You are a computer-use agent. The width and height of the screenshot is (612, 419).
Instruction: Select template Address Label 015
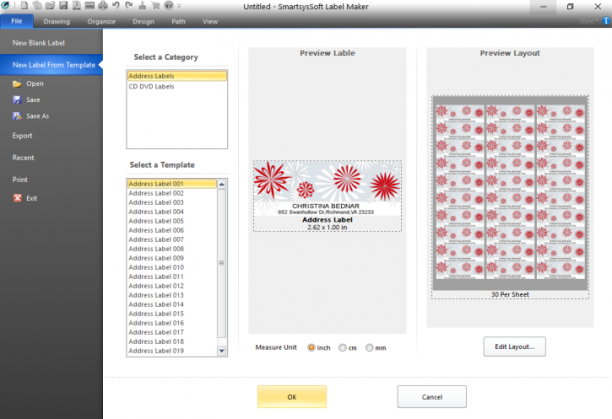point(172,314)
